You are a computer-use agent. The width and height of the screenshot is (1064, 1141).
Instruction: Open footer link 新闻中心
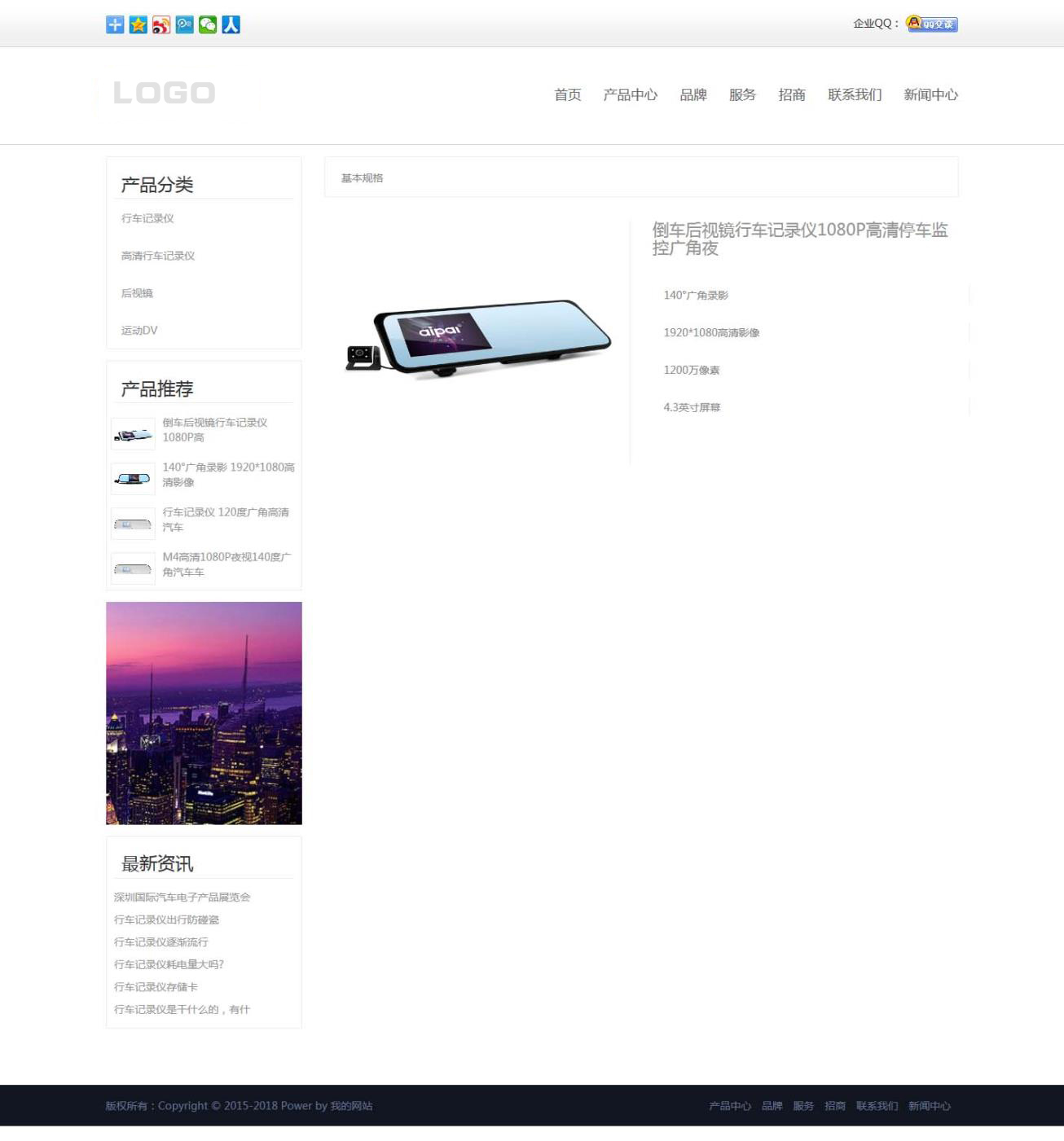pos(930,1106)
